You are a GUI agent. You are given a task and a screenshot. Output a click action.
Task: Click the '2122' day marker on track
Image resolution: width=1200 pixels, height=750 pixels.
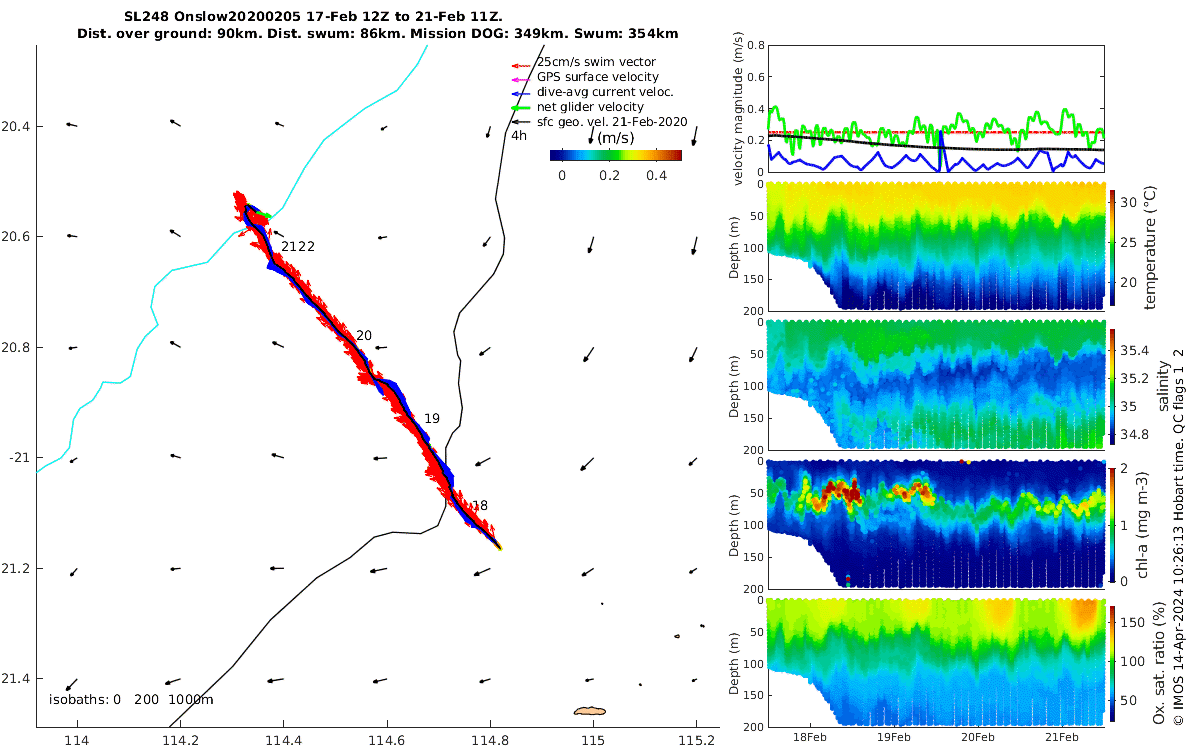(x=298, y=247)
